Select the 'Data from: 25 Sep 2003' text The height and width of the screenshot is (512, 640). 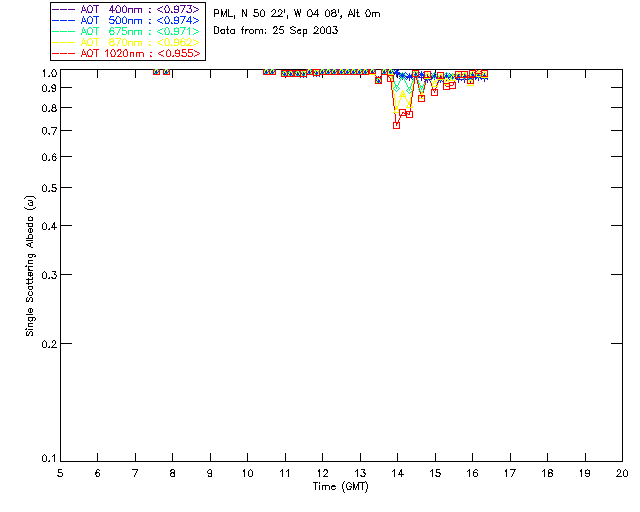[x=276, y=31]
